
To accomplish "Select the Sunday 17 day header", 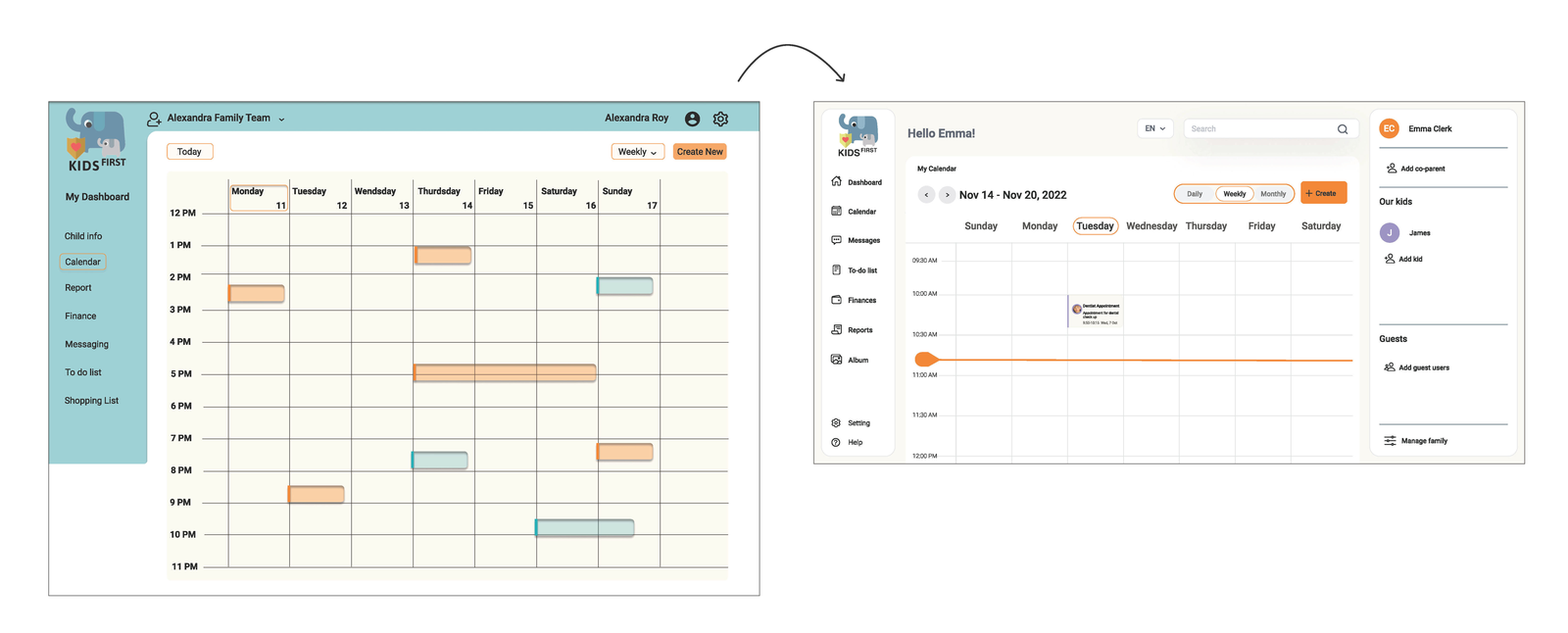I will (x=629, y=197).
